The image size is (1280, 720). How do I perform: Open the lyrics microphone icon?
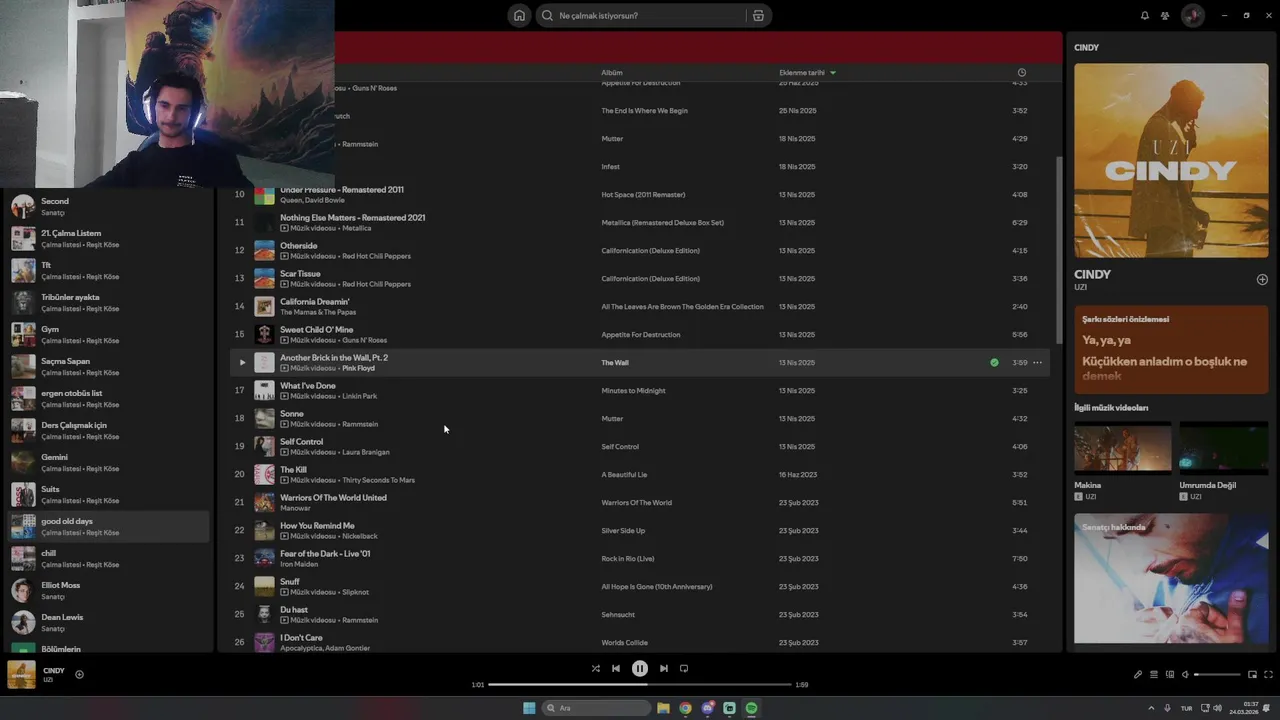click(1138, 675)
